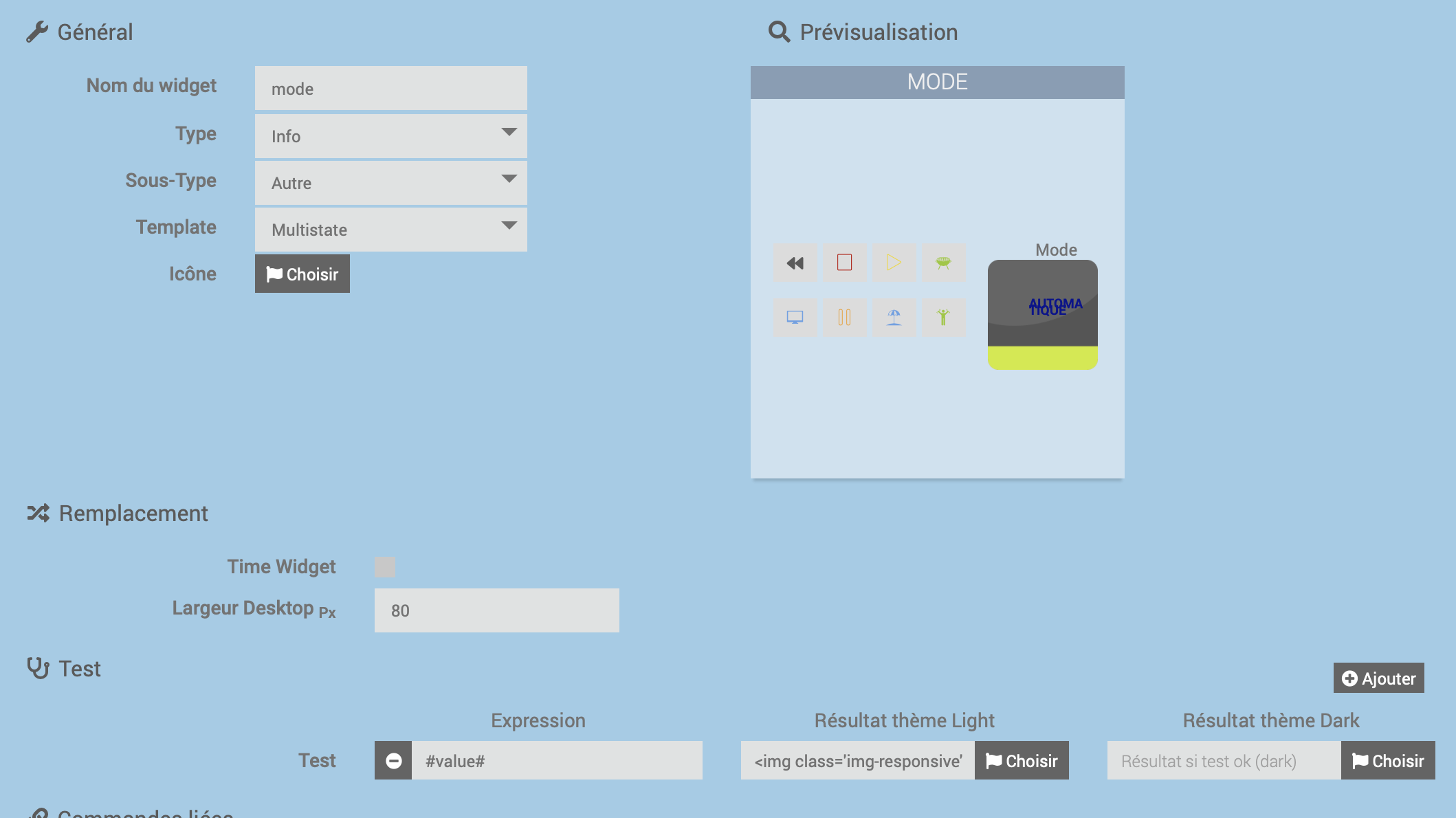Image resolution: width=1456 pixels, height=818 pixels.
Task: Remove the test row with minus button
Action: [x=393, y=760]
